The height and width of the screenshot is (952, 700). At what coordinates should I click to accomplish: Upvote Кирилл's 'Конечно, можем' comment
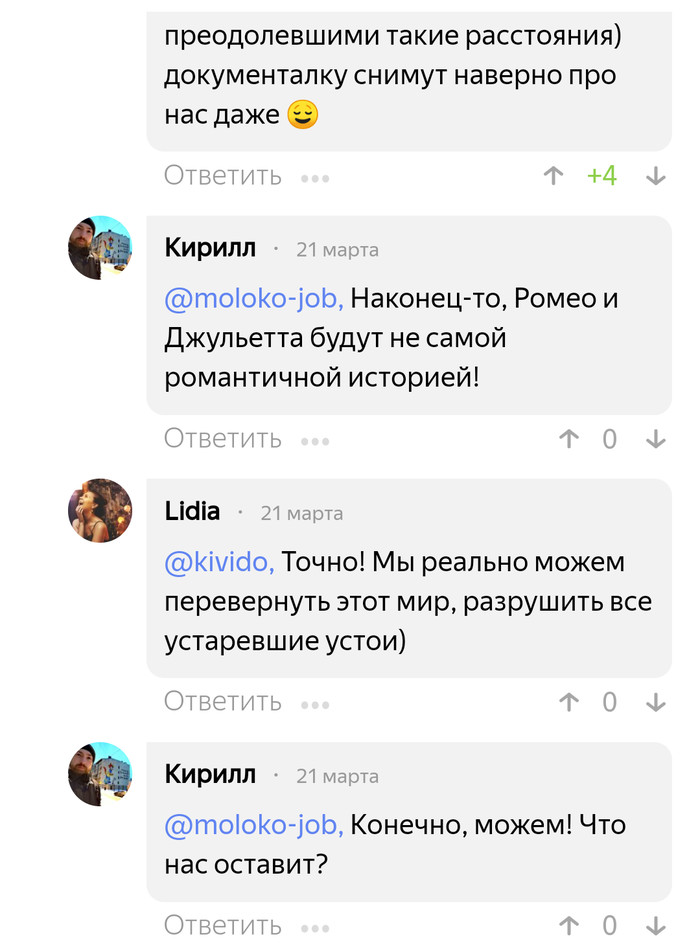pyautogui.click(x=569, y=925)
